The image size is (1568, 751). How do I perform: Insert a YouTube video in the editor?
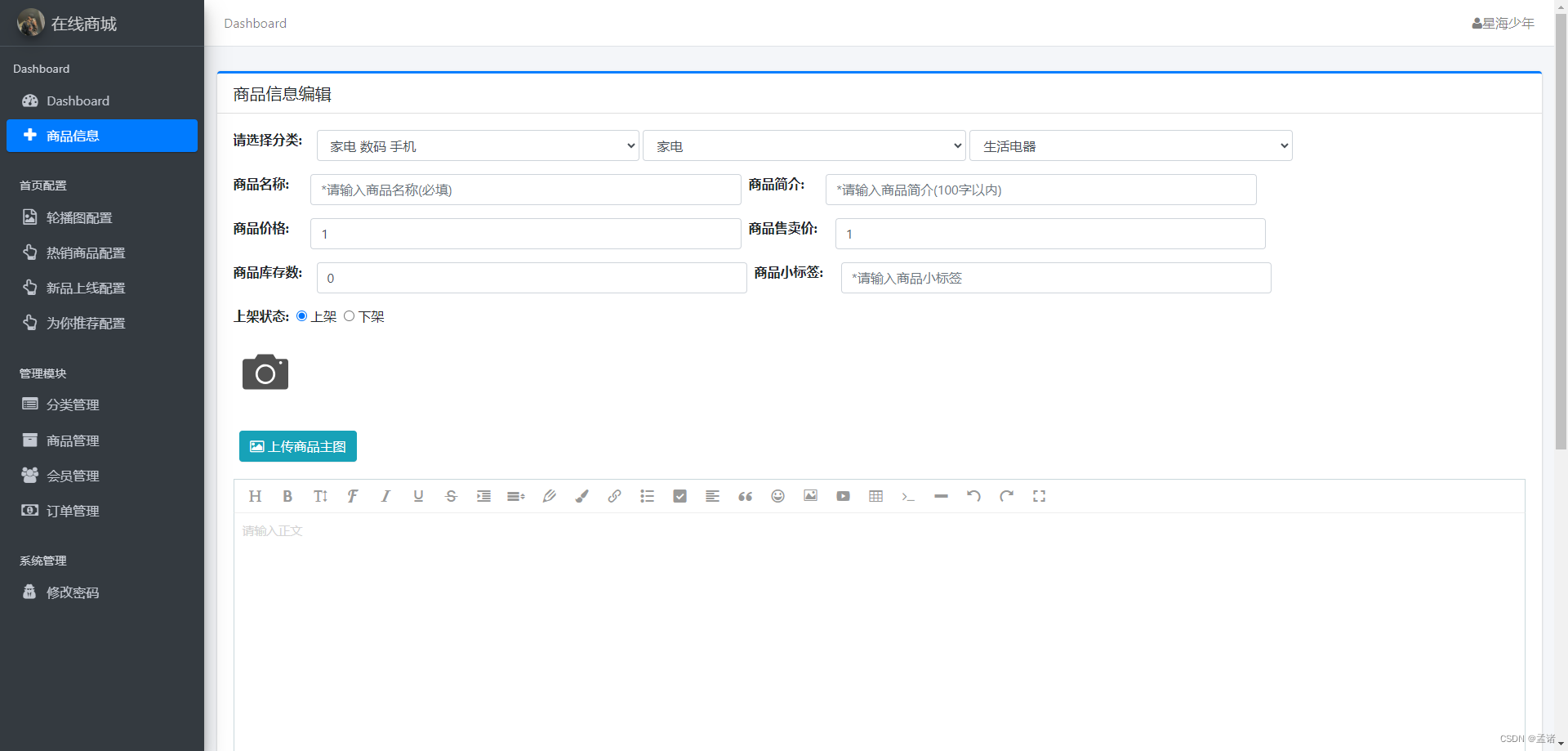[x=843, y=496]
